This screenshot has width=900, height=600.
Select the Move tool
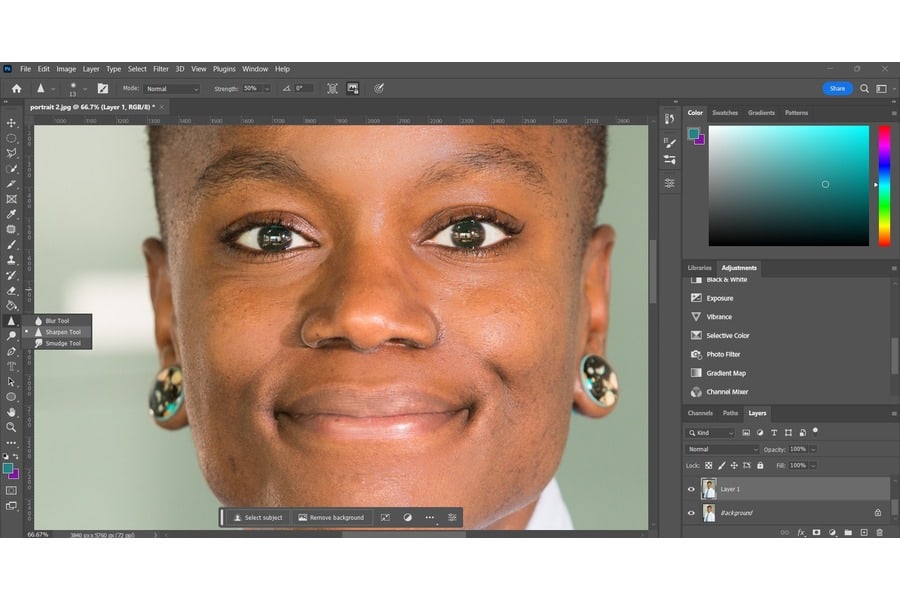(x=11, y=123)
